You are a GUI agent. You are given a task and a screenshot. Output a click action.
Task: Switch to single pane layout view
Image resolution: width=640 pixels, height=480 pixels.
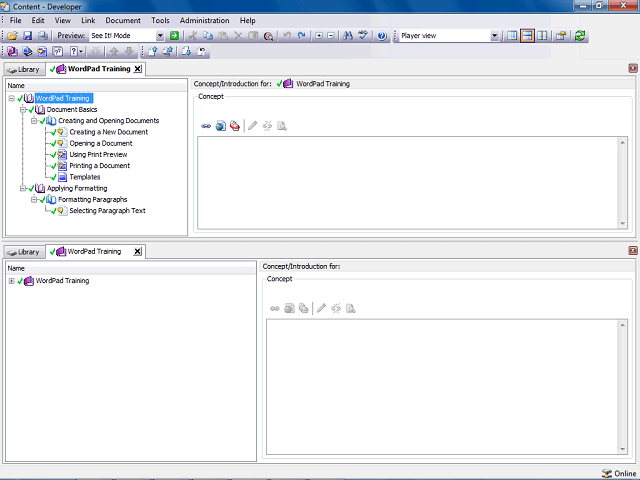512,36
